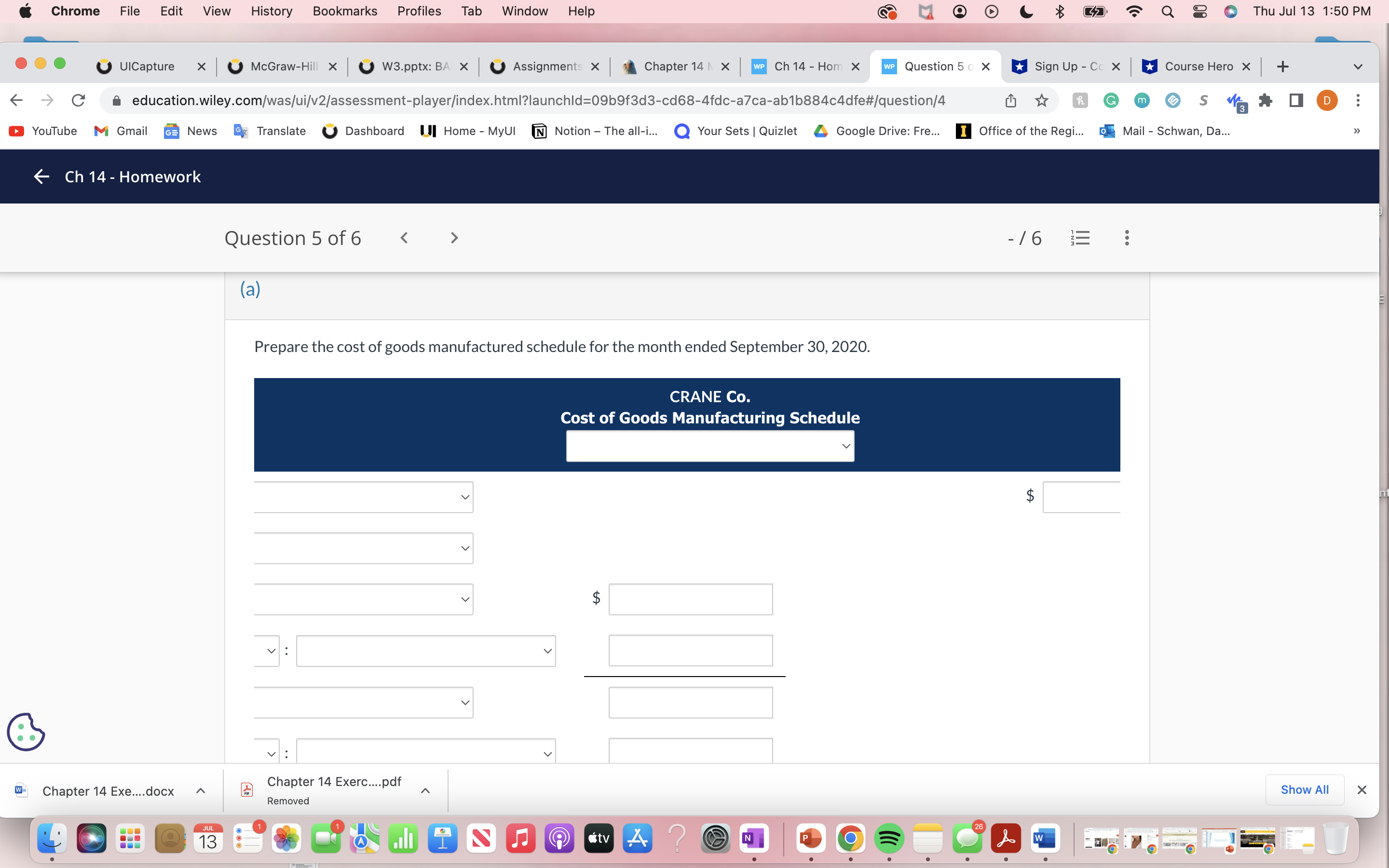Click Show All downloads button
The width and height of the screenshot is (1389, 868).
[x=1304, y=790]
